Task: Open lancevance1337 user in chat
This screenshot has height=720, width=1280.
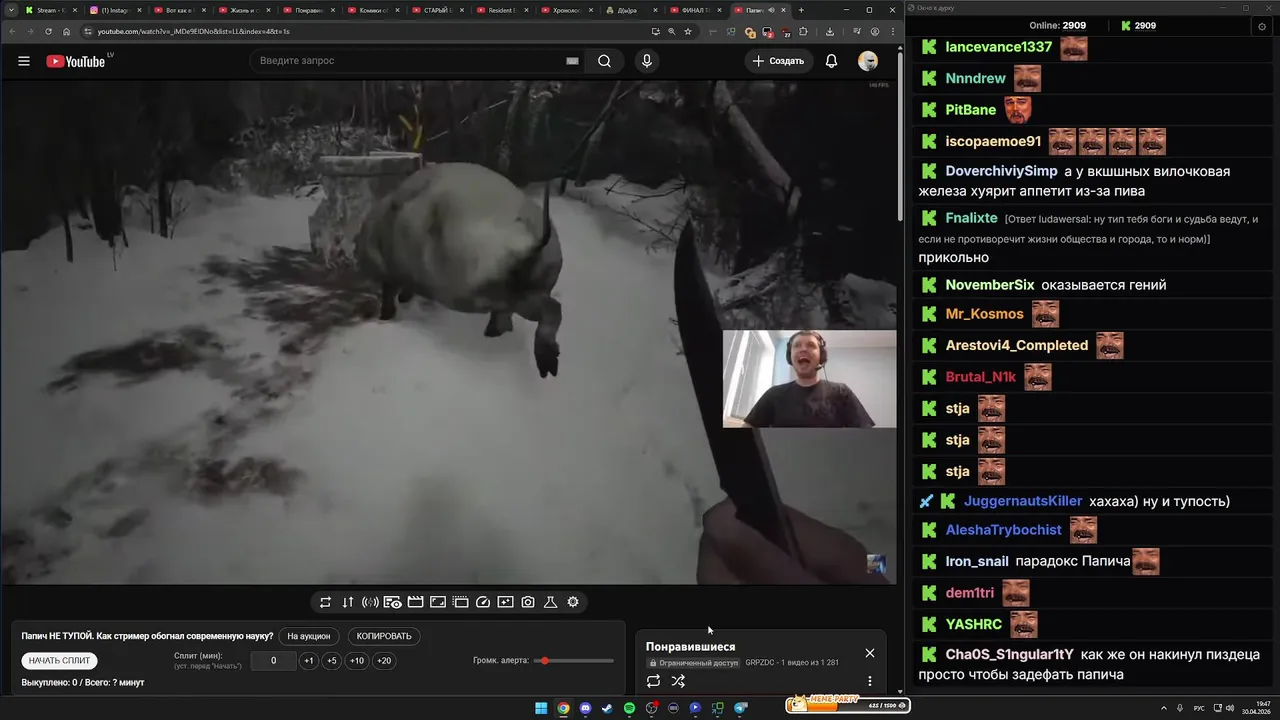Action: coord(998,47)
